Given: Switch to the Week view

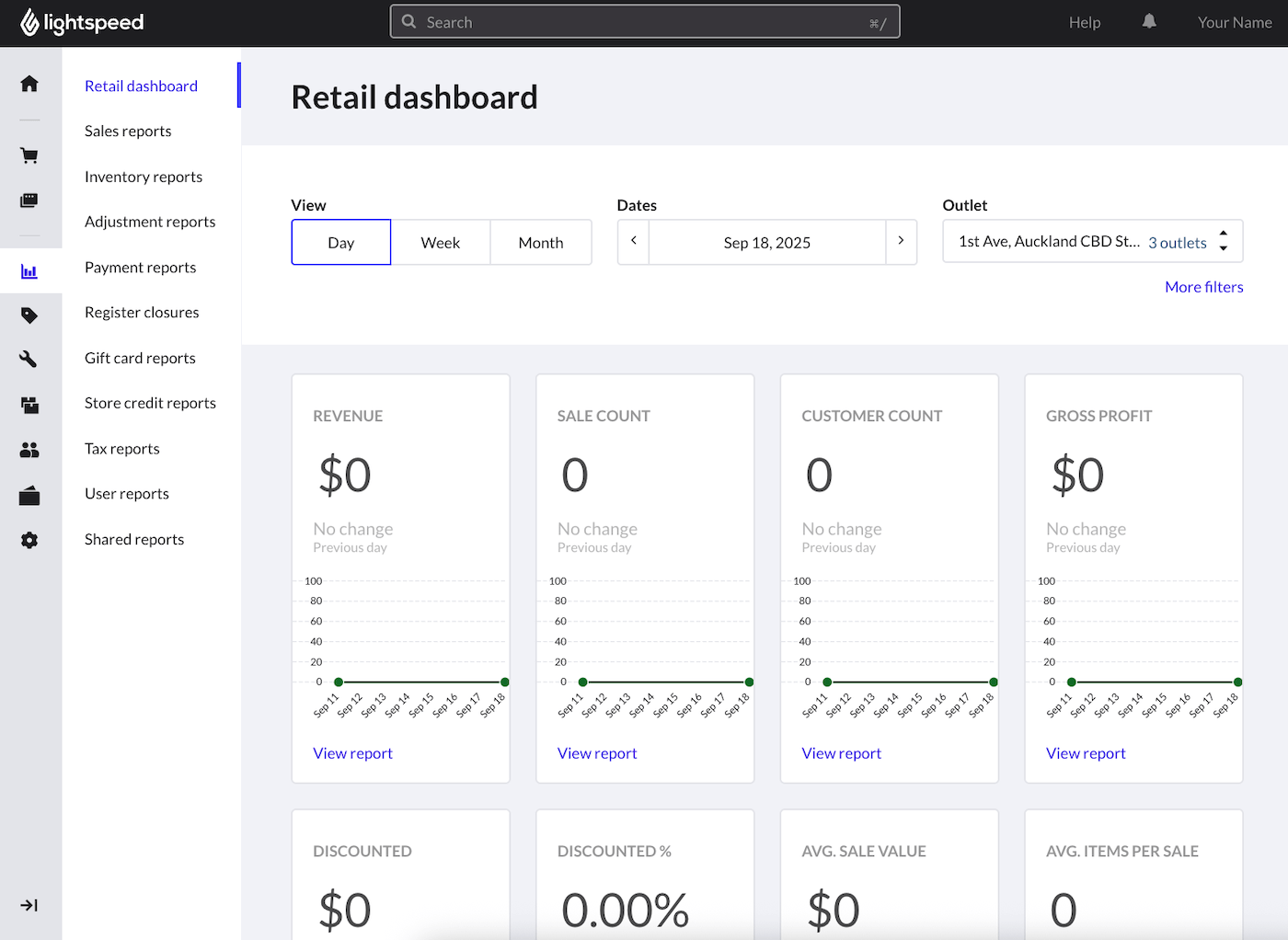Looking at the screenshot, I should [x=440, y=243].
